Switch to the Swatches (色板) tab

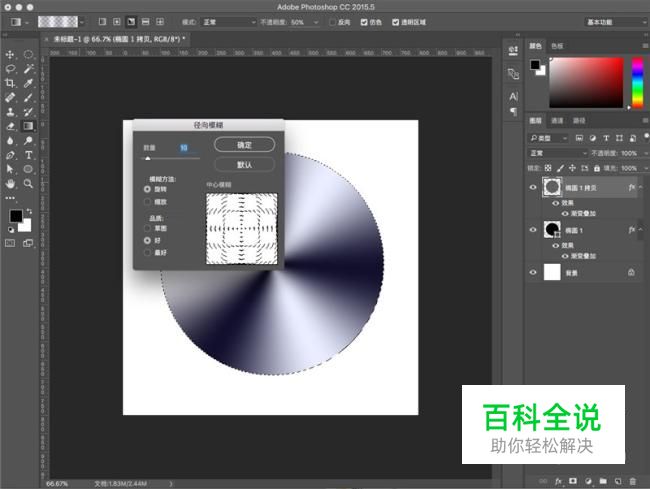557,46
